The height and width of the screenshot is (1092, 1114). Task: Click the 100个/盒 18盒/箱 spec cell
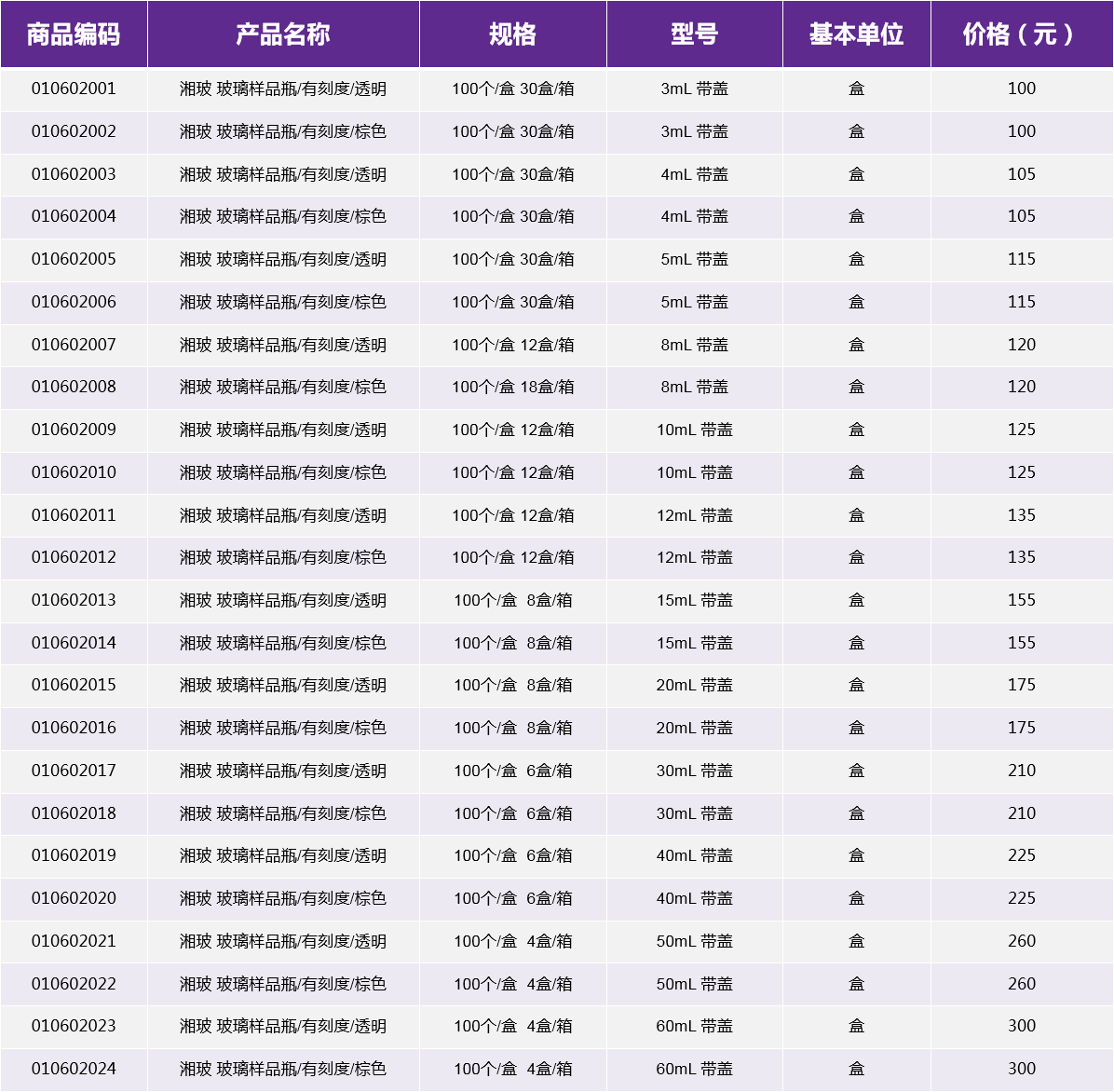tap(513, 387)
